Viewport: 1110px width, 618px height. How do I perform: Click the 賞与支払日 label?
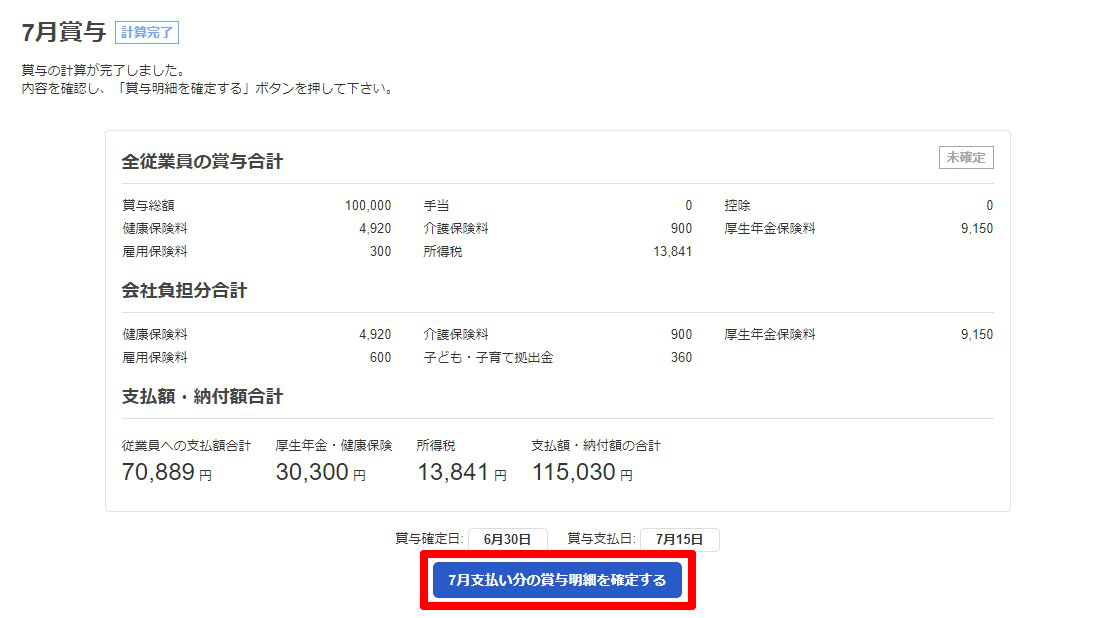pos(601,539)
